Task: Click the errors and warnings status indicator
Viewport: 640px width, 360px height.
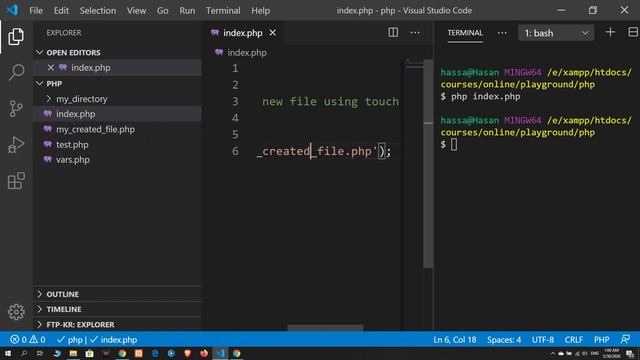Action: (x=28, y=340)
